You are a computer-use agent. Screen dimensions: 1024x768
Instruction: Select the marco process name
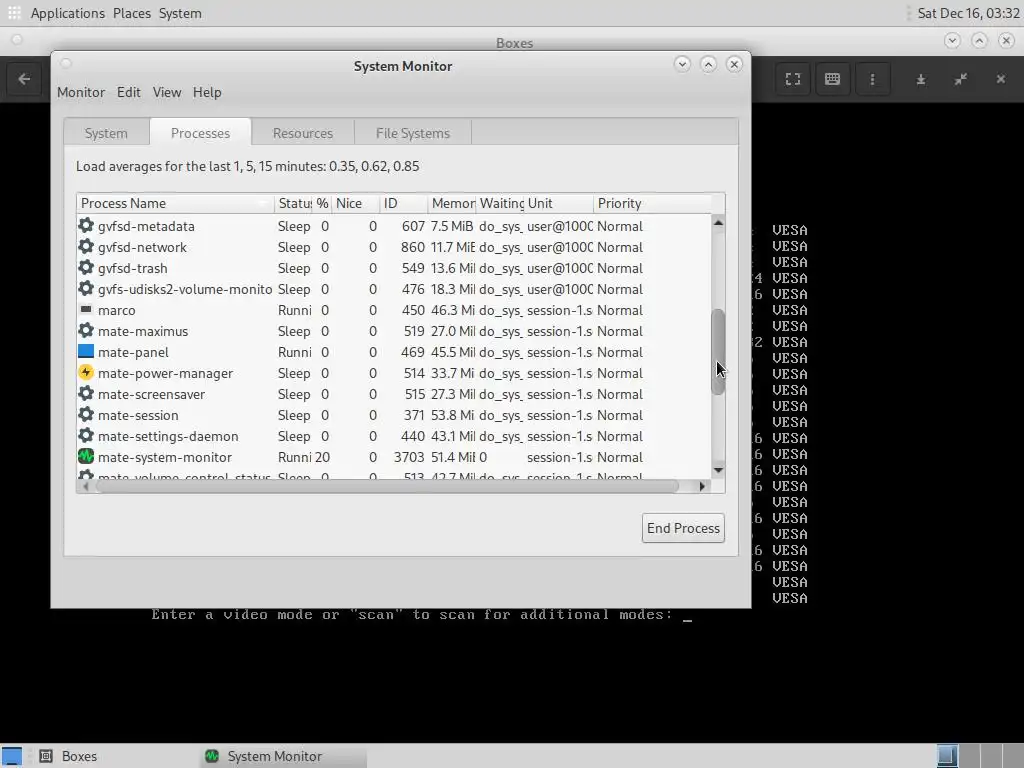pyautogui.click(x=117, y=310)
